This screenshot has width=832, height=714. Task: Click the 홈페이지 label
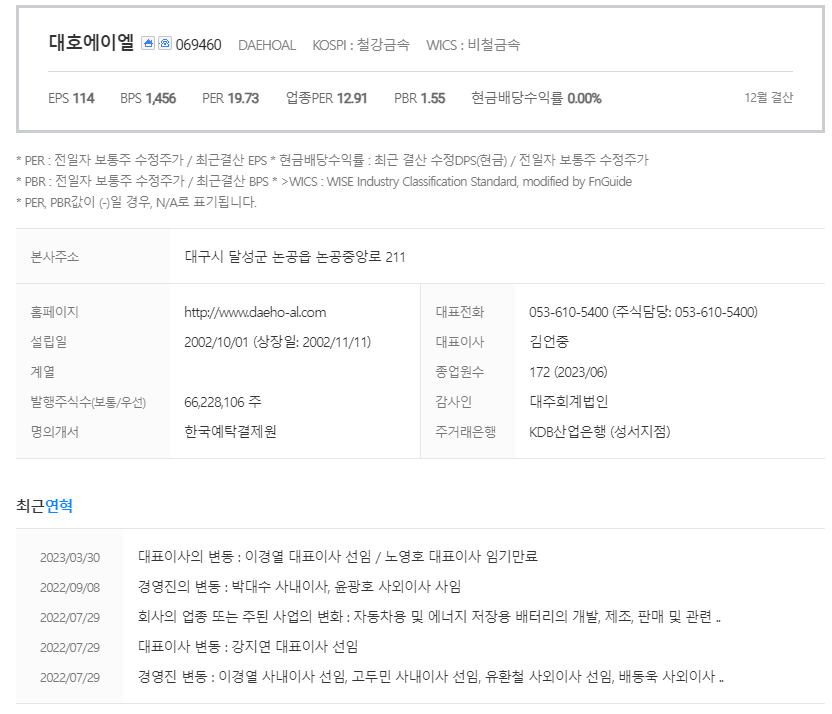tap(55, 312)
